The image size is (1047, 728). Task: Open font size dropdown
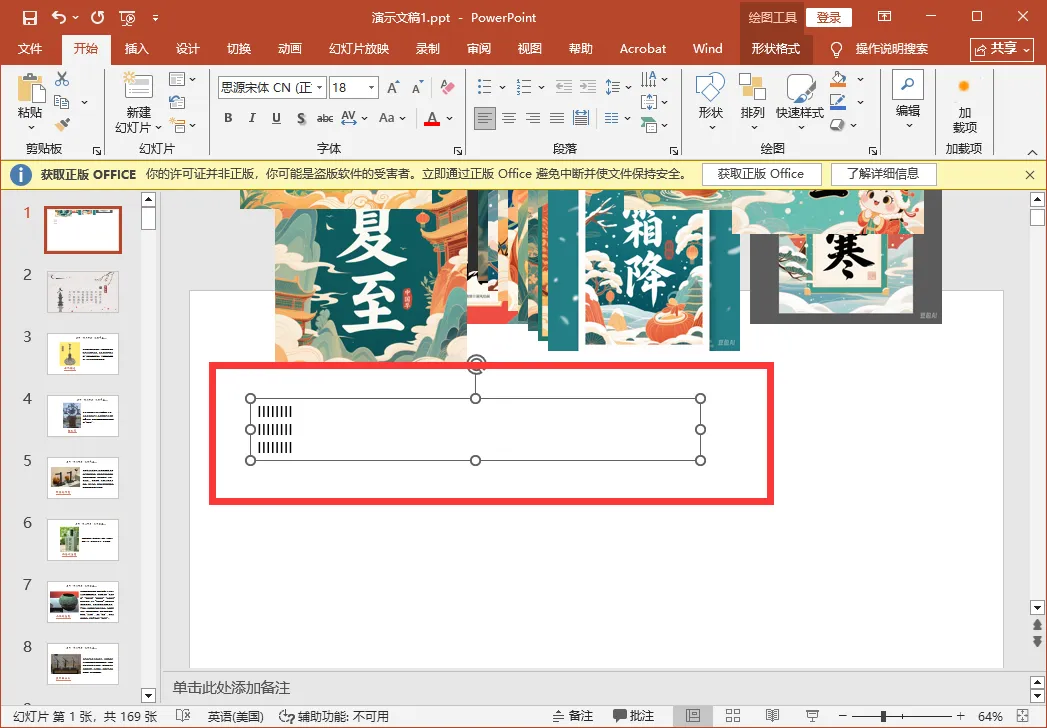(371, 87)
